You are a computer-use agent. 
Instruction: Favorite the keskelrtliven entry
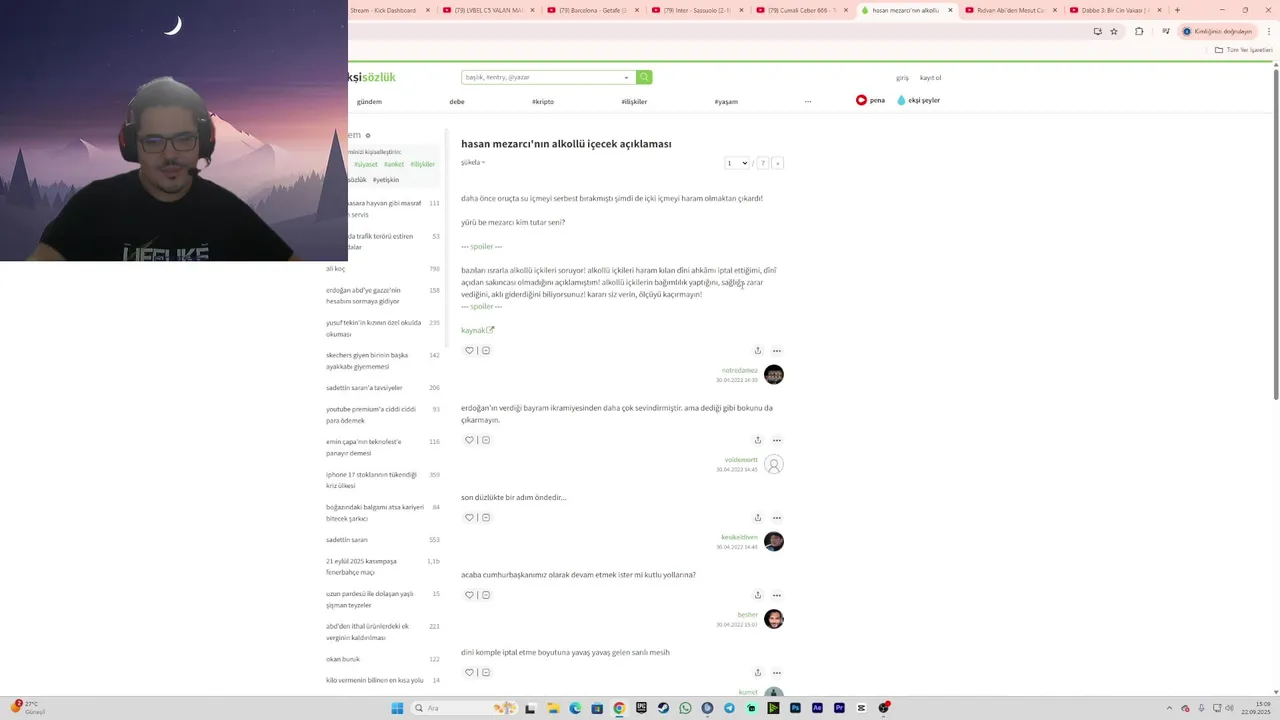click(x=469, y=517)
